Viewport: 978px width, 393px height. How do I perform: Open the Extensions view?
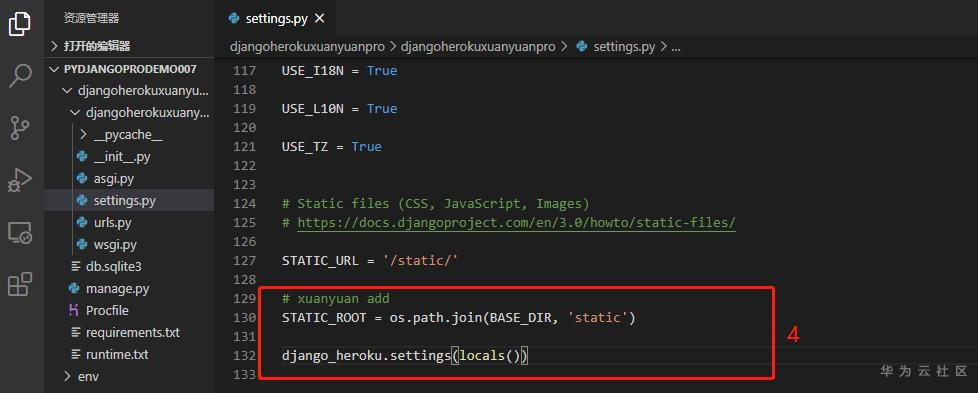click(x=19, y=284)
